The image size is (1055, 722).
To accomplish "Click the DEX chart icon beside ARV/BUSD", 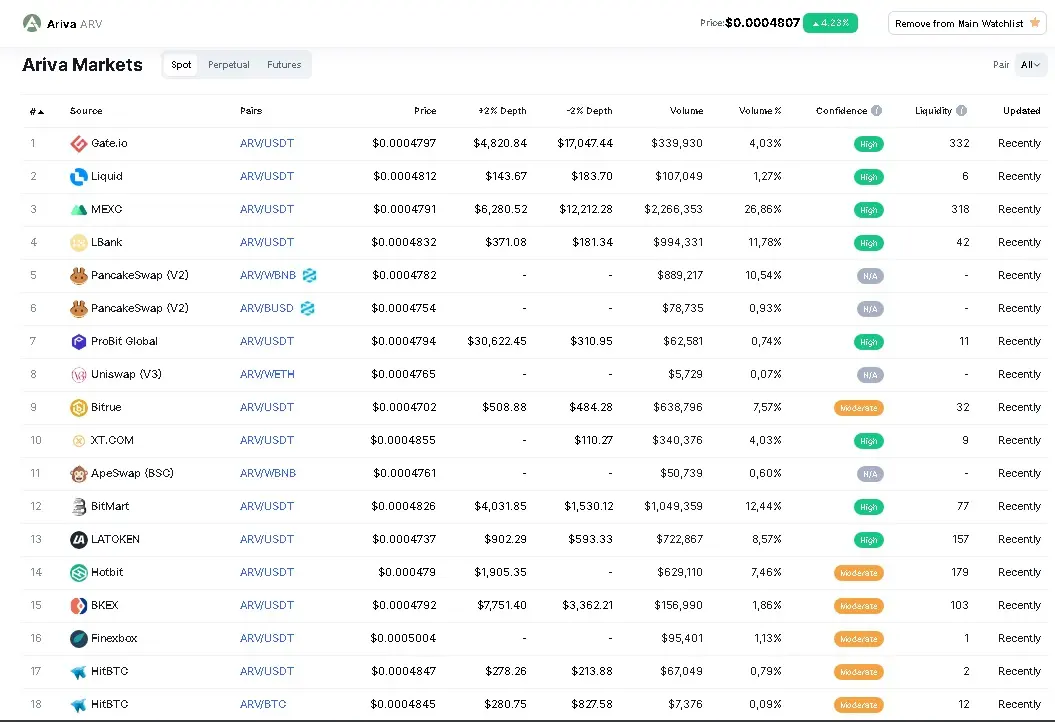I will tap(307, 308).
